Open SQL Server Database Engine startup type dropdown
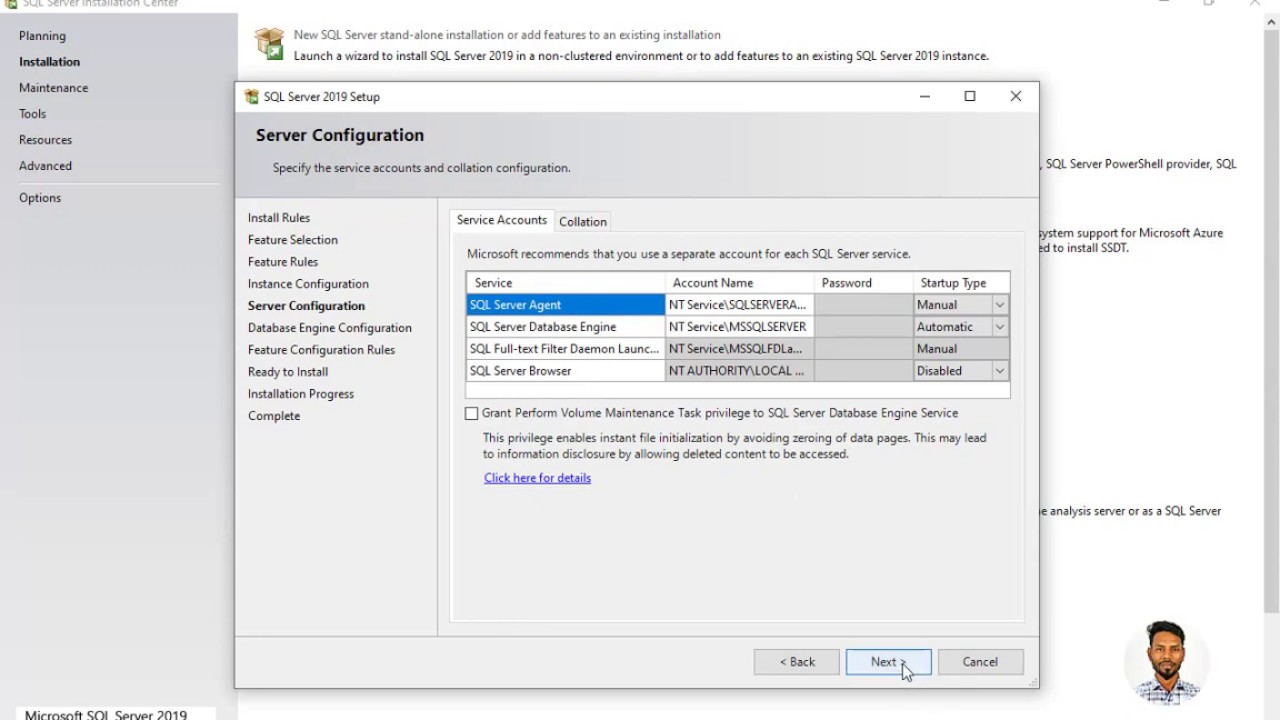Image resolution: width=1280 pixels, height=720 pixels. [999, 327]
